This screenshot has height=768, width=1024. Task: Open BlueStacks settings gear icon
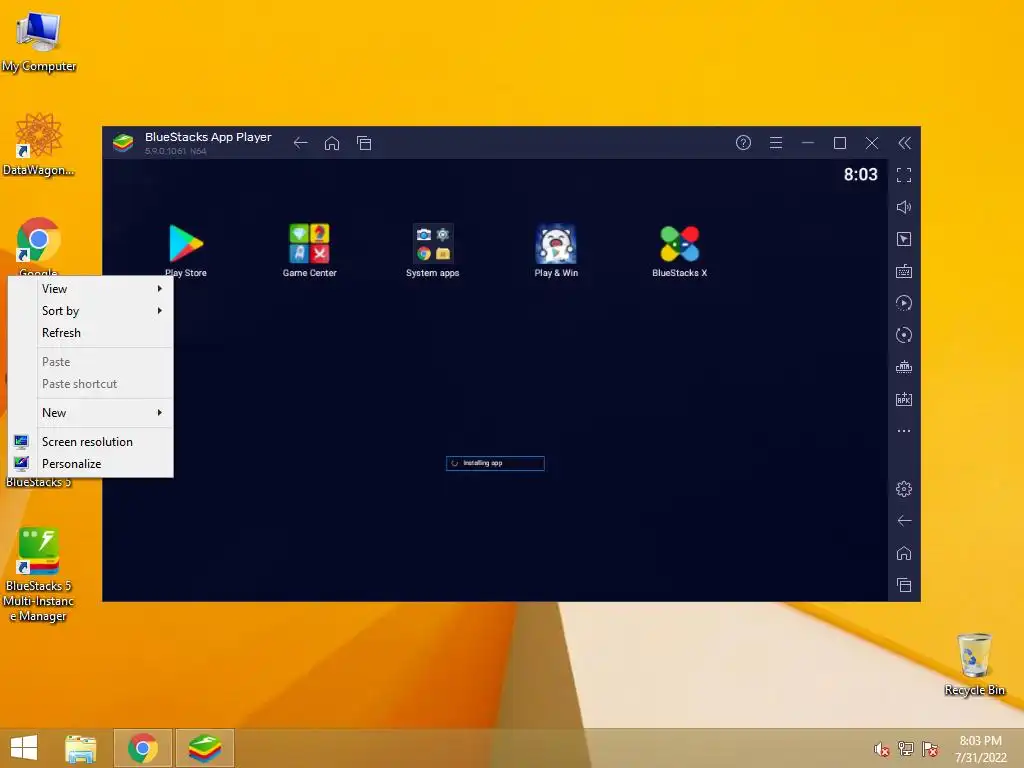[x=904, y=488]
